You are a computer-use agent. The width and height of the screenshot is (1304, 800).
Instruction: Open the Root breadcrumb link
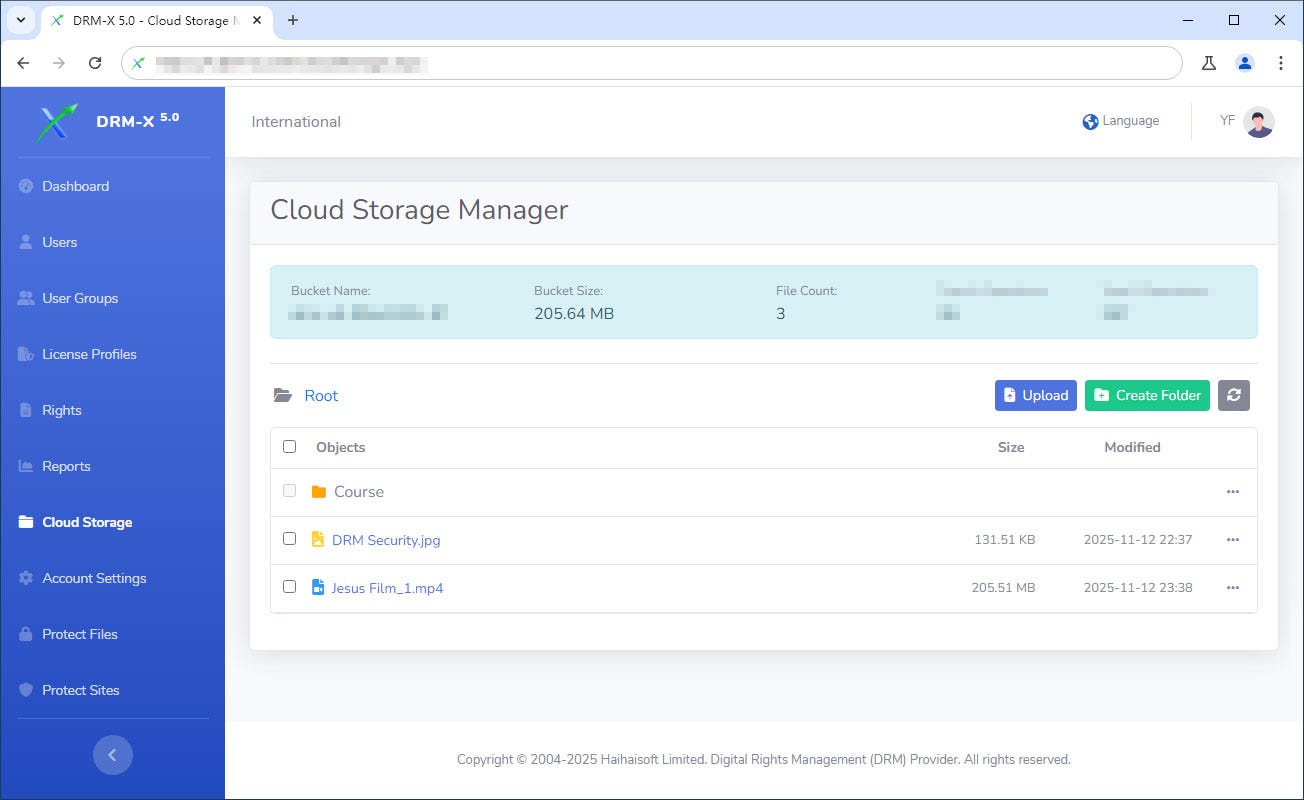tap(321, 396)
